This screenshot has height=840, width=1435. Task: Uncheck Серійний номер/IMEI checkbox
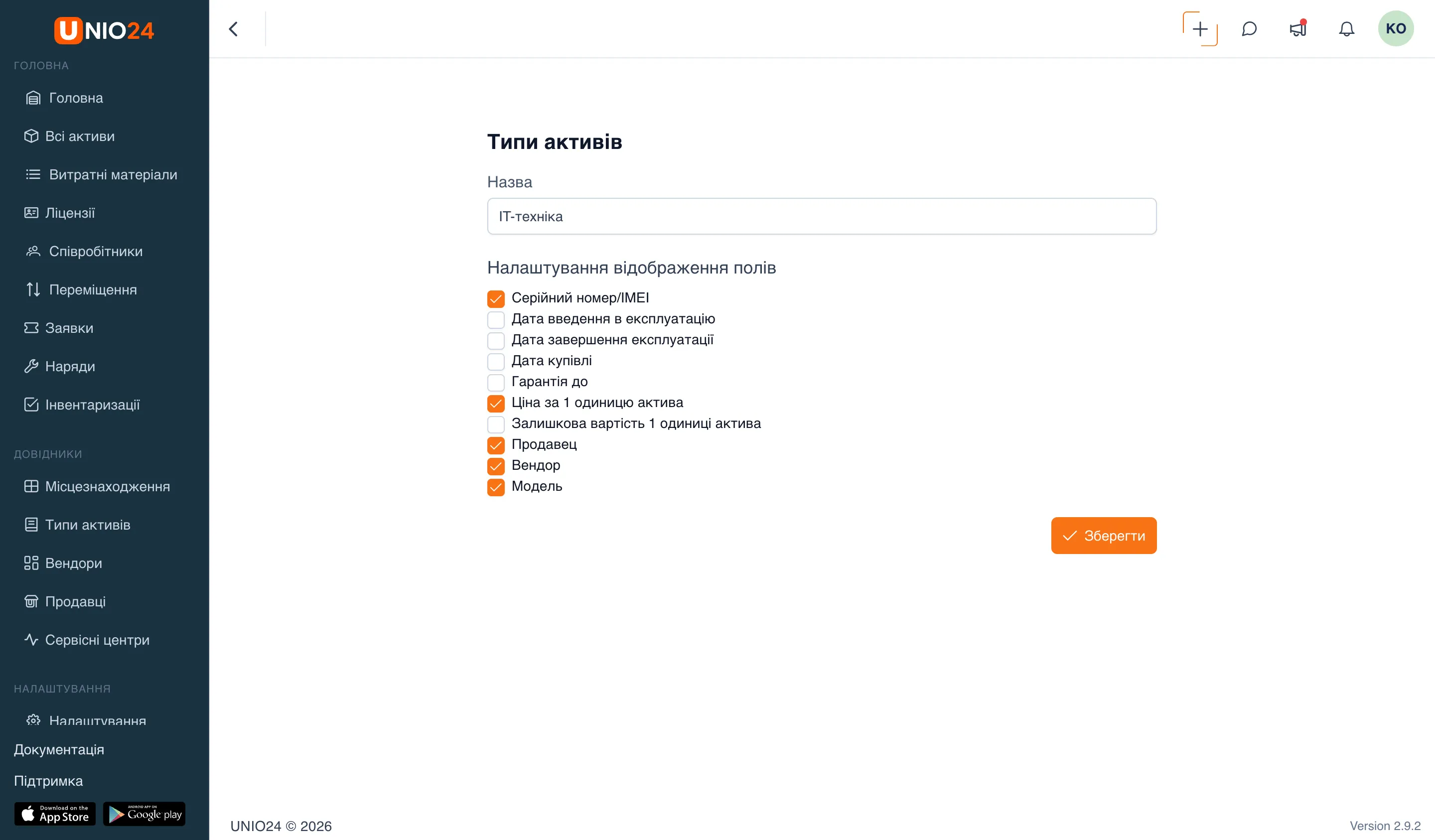click(x=495, y=298)
